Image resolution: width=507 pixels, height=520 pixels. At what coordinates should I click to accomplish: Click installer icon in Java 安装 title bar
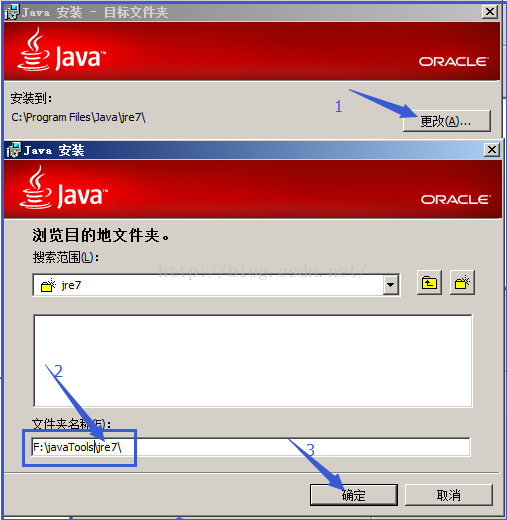click(13, 150)
